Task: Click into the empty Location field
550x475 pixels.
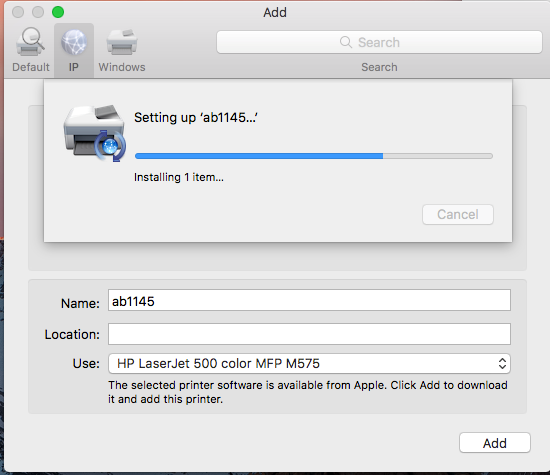Action: coord(309,334)
